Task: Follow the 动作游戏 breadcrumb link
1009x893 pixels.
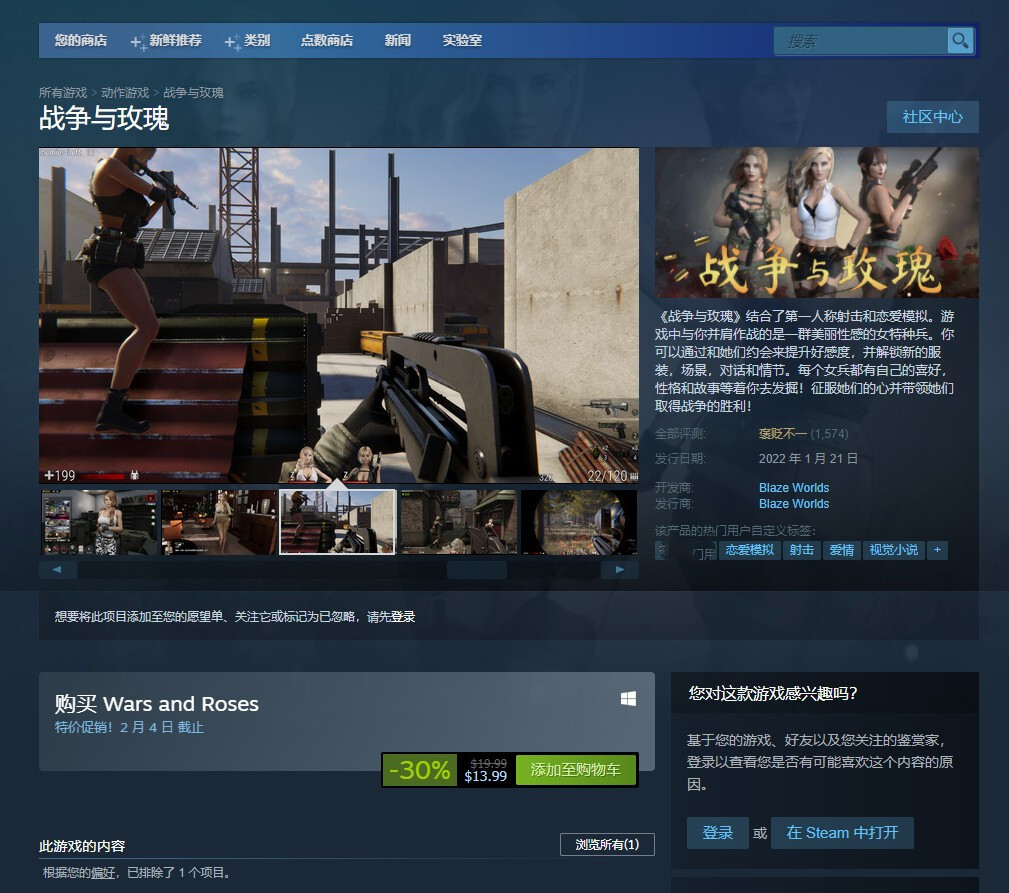Action: (x=125, y=93)
